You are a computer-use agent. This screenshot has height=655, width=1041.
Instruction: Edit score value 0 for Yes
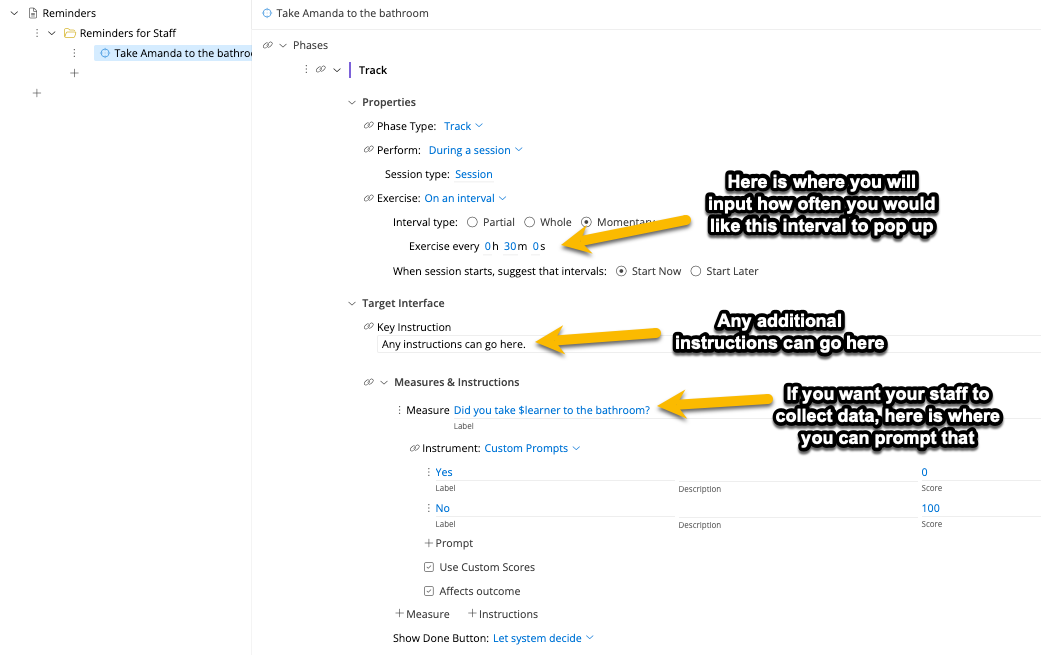click(x=924, y=473)
